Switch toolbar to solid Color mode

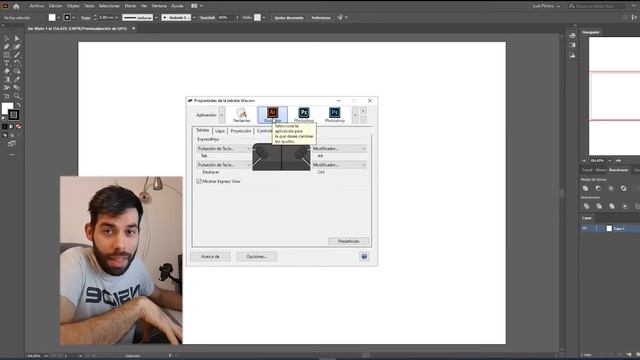5,127
